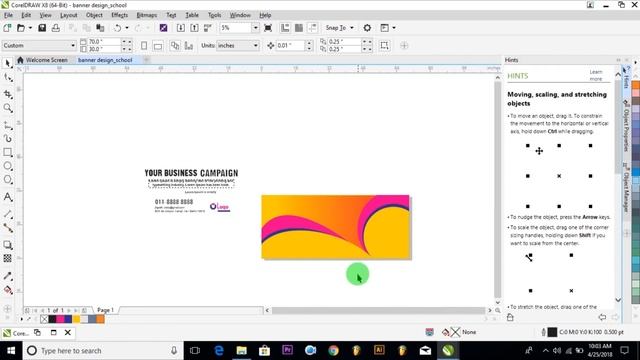
Task: Select the Interactive Fill tool
Action: point(7,290)
